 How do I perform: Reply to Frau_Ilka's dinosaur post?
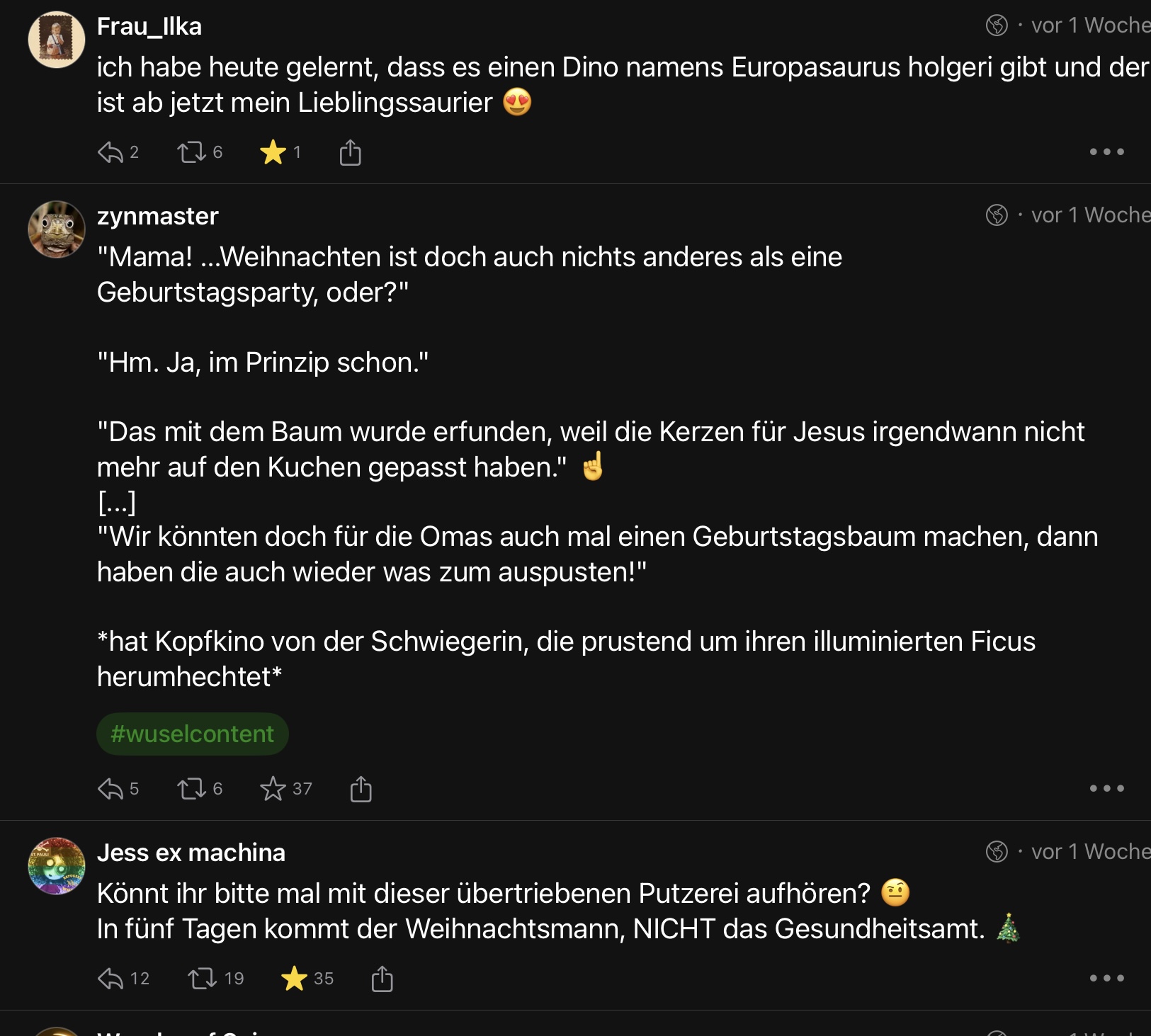[x=110, y=152]
